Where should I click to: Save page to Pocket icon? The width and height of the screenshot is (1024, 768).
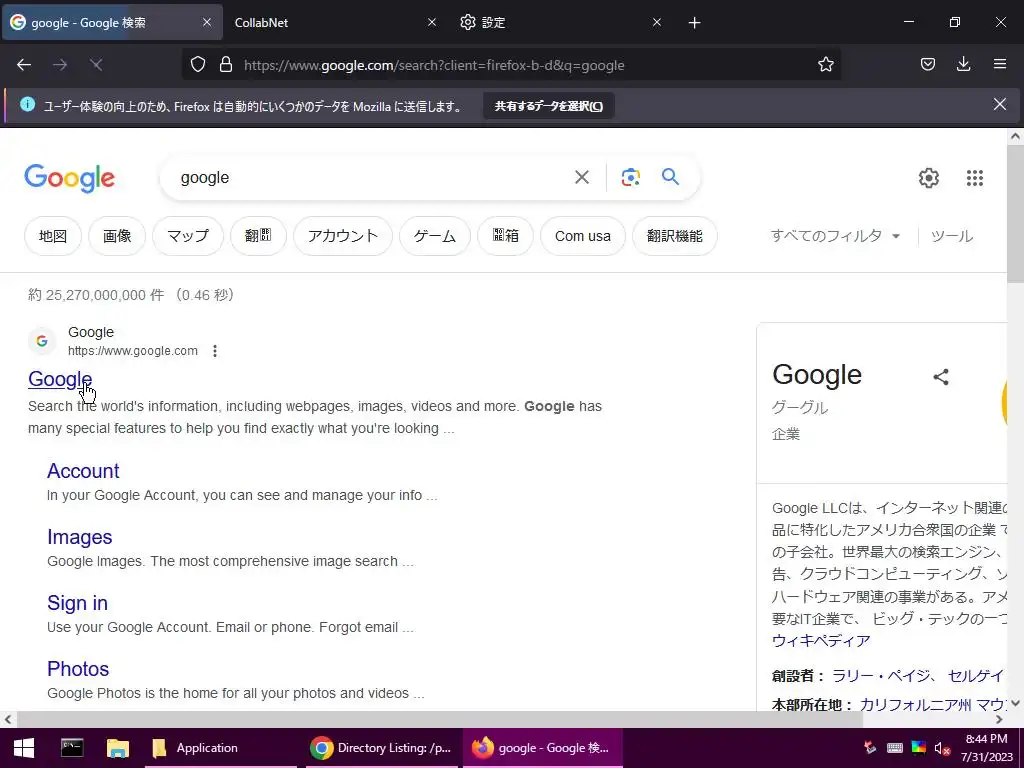click(927, 65)
